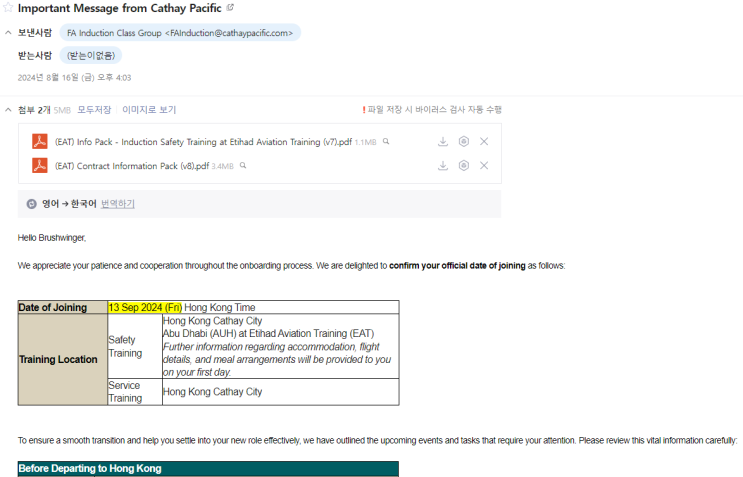Remove the Contract Information Pack attachment
The width and height of the screenshot is (743, 477).
484,165
